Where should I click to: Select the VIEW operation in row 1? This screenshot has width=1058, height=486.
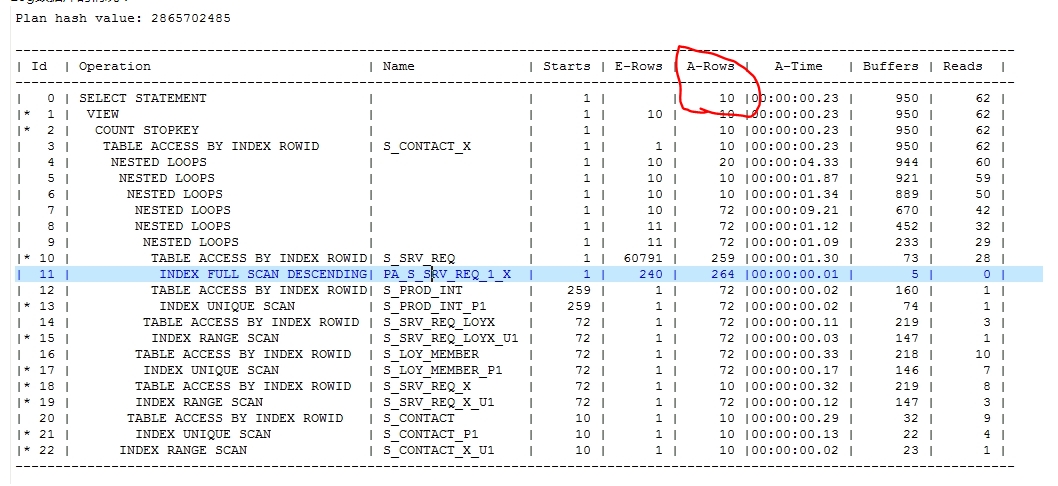(103, 114)
